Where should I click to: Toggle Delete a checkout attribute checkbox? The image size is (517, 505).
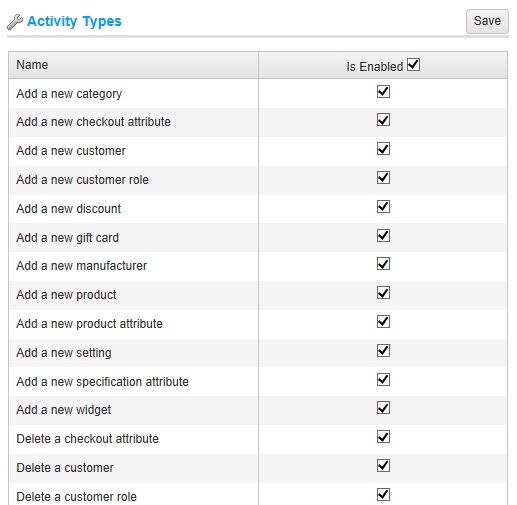(x=383, y=437)
